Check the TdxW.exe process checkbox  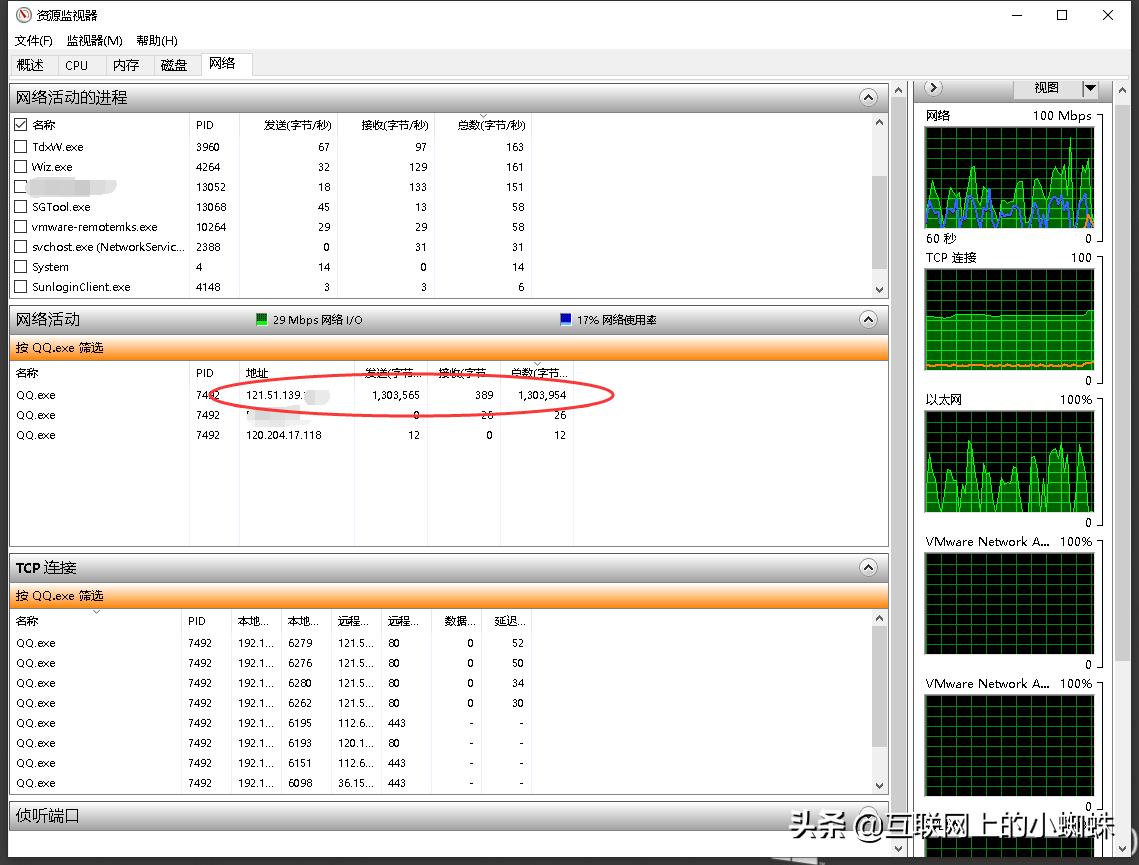point(21,147)
